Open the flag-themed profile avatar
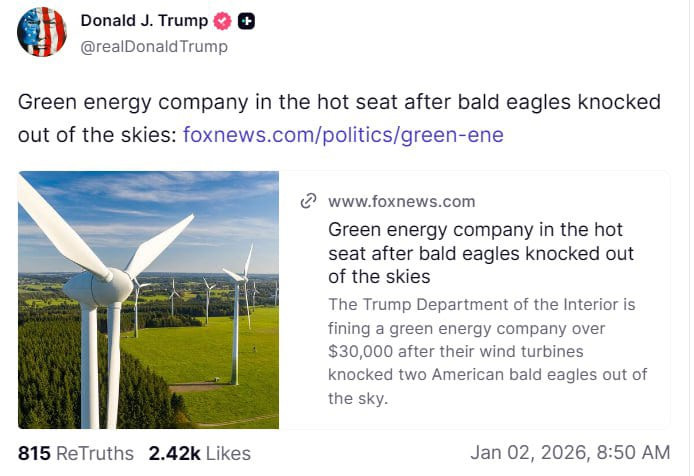Viewport: 694px width, 476px height. point(42,32)
